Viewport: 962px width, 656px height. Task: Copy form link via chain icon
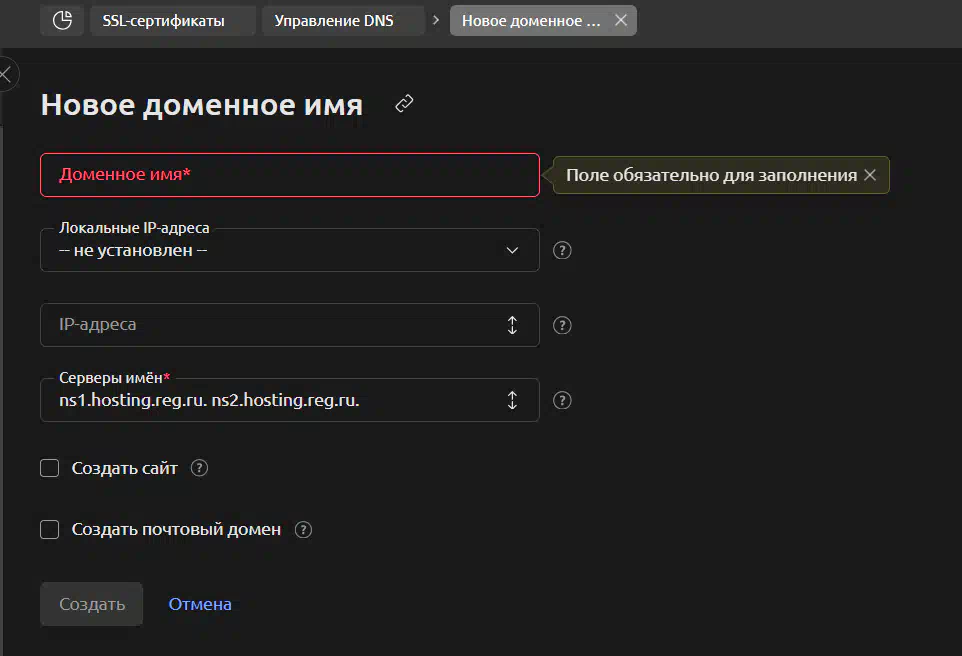coord(404,103)
